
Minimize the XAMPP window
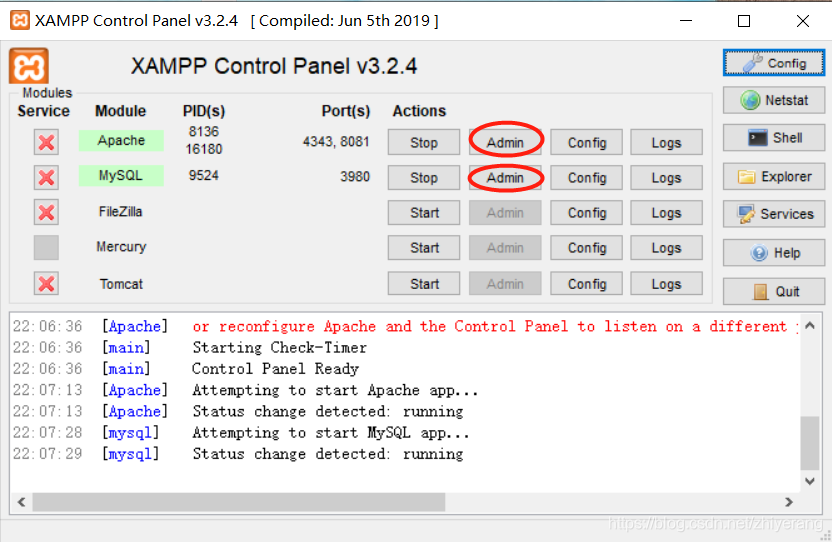coord(686,21)
